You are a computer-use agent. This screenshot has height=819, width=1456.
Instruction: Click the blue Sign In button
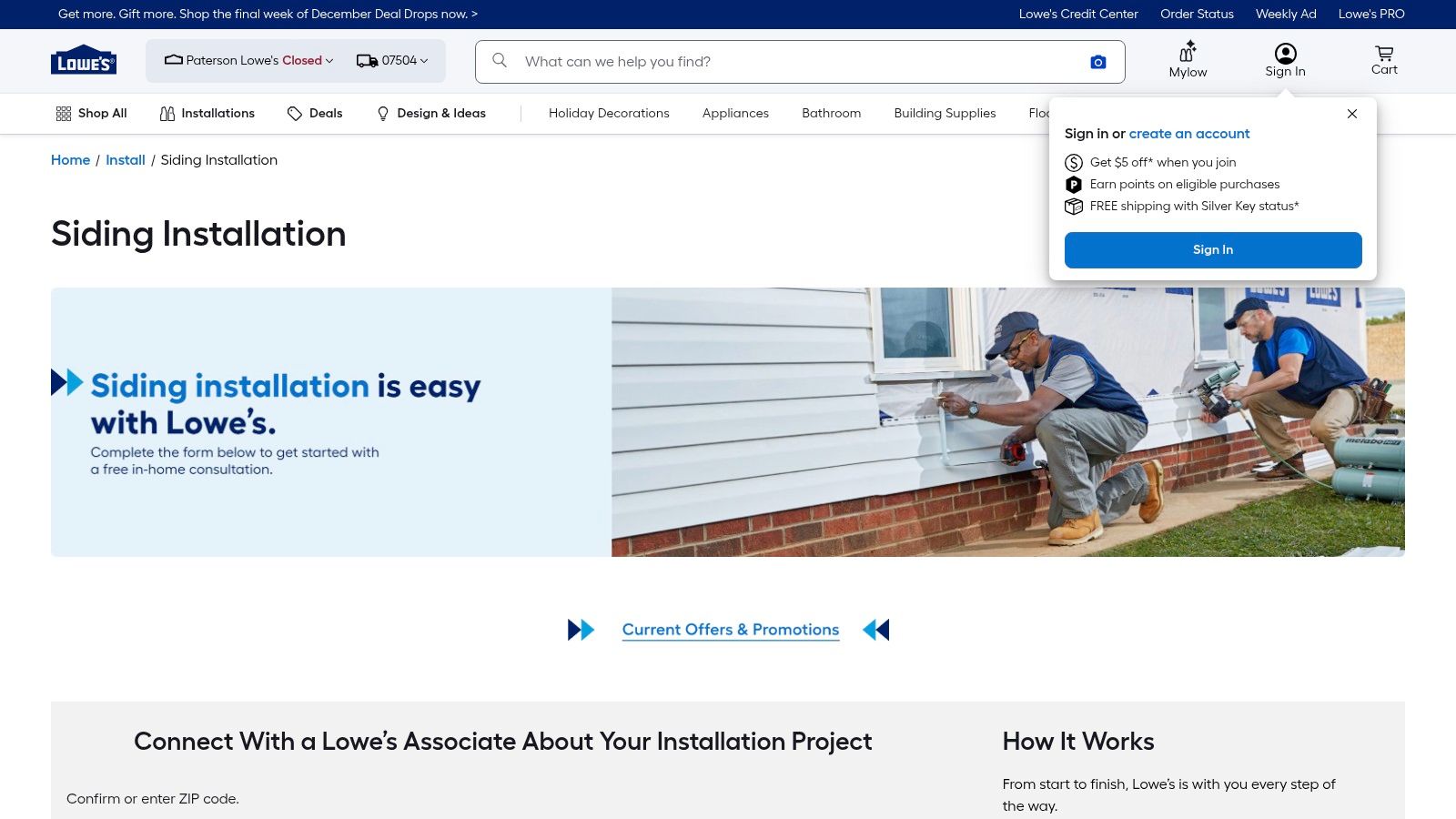1212,249
